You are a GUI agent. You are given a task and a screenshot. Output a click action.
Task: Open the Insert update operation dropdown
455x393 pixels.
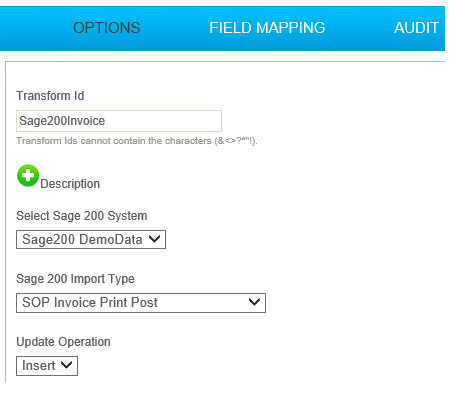tap(47, 366)
